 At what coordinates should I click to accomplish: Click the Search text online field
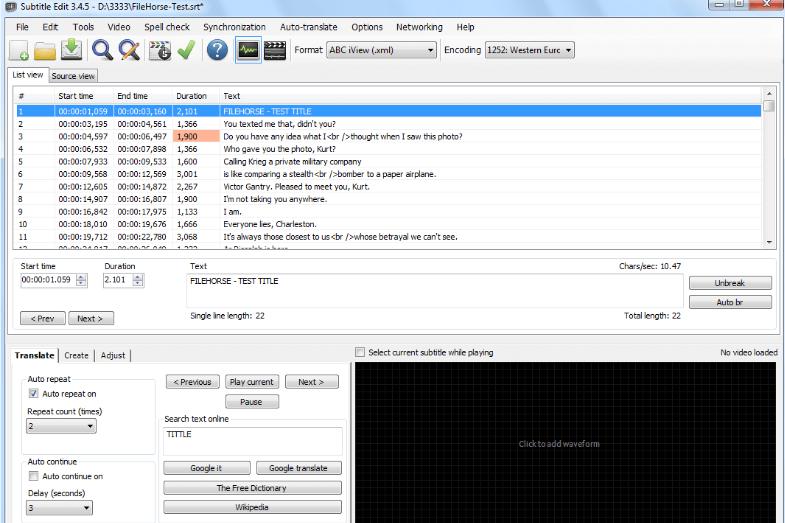pyautogui.click(x=253, y=441)
